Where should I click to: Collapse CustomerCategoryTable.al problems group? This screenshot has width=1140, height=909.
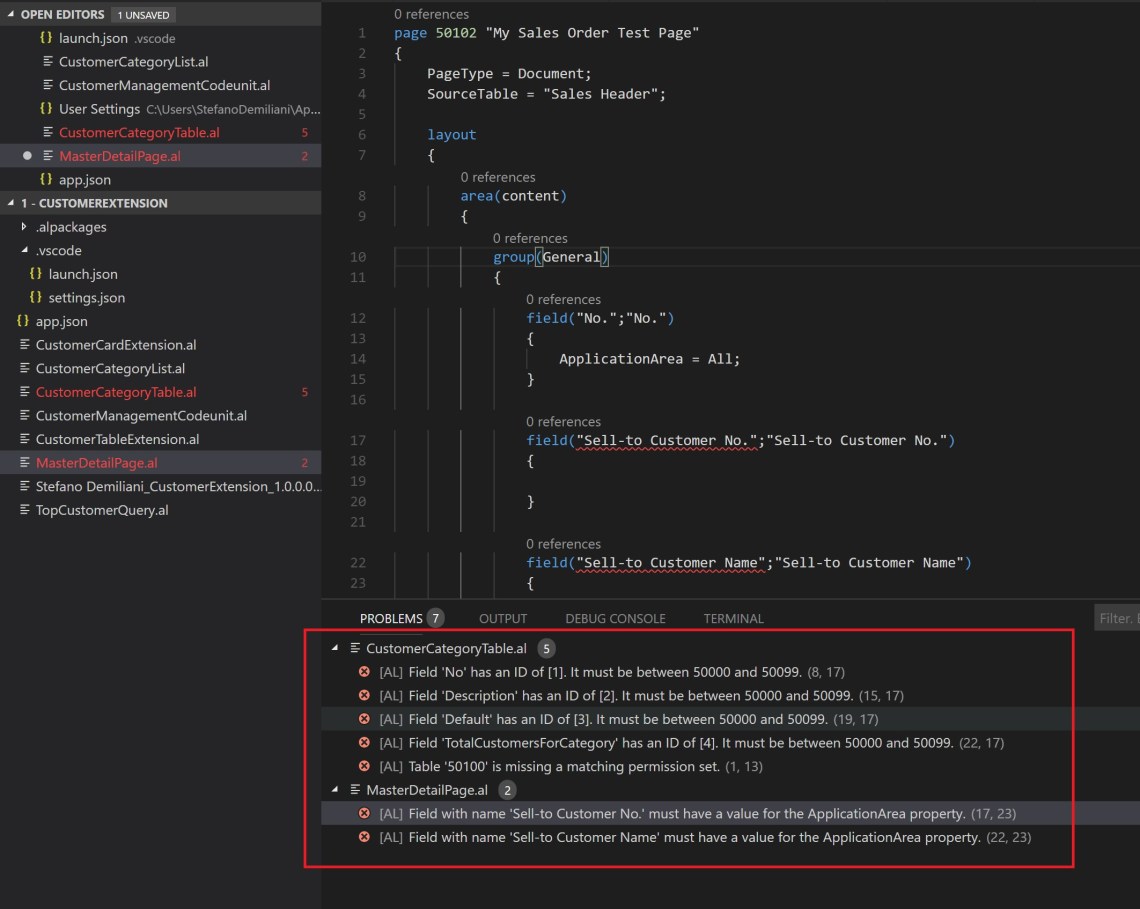coord(335,648)
